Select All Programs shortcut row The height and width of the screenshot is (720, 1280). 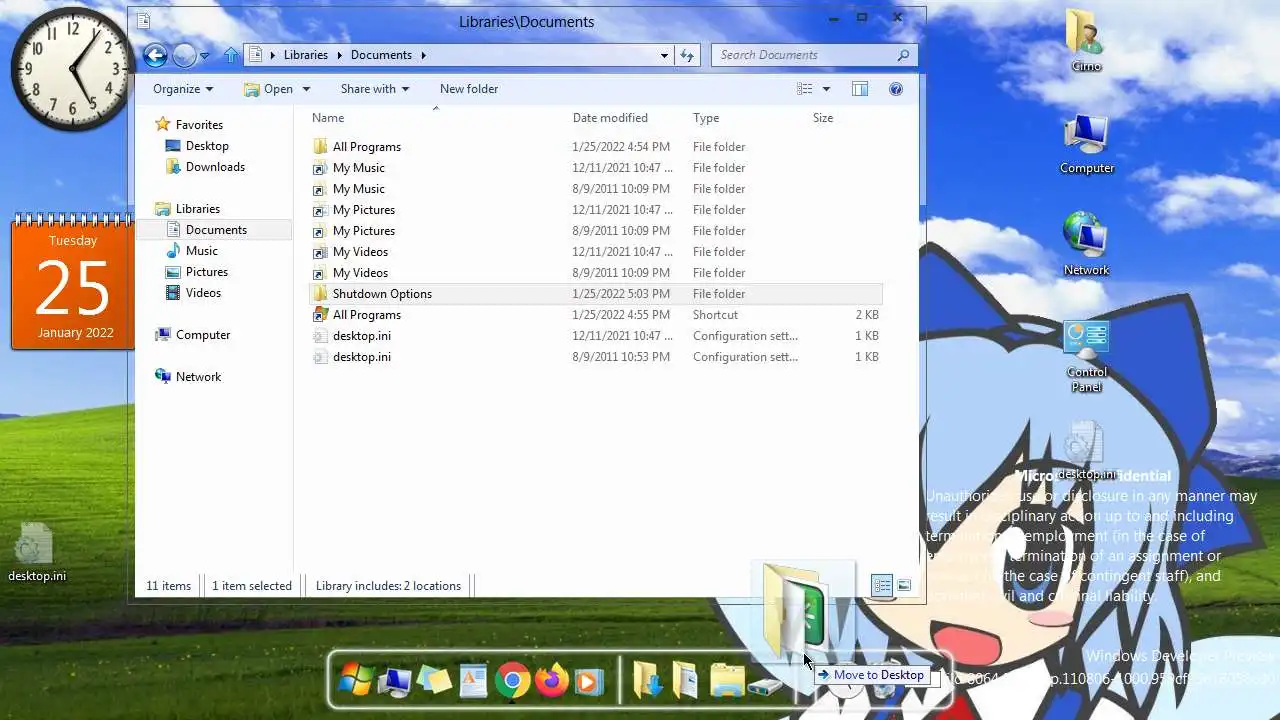tap(595, 315)
